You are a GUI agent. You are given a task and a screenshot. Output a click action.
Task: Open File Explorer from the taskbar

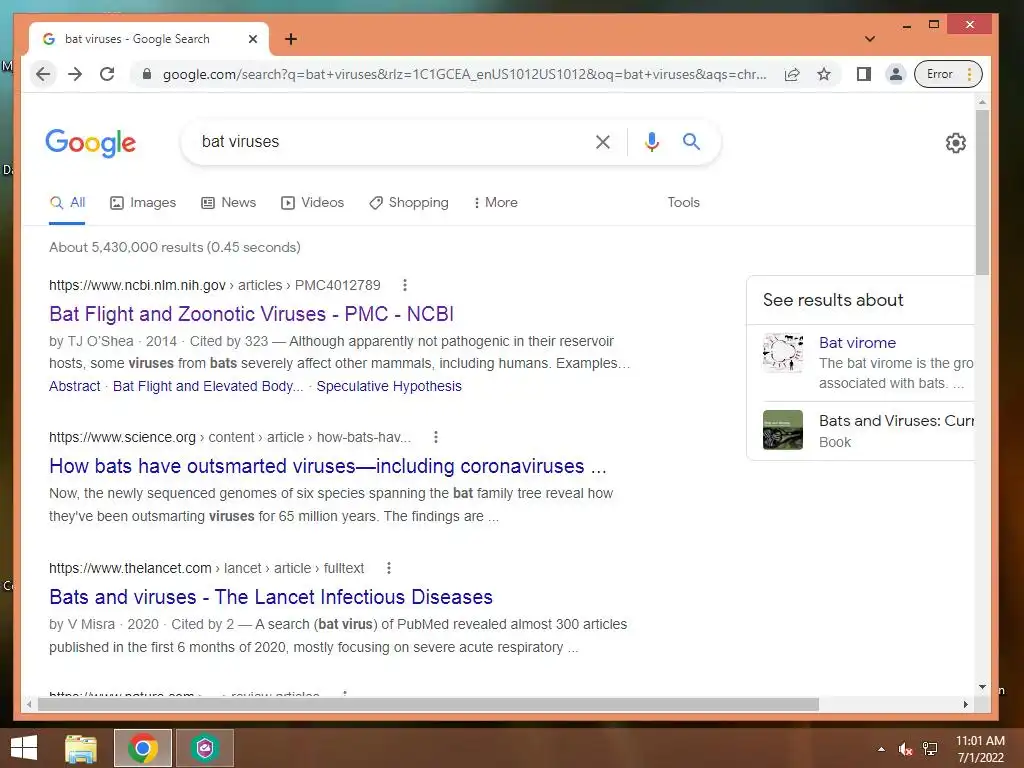pos(81,748)
